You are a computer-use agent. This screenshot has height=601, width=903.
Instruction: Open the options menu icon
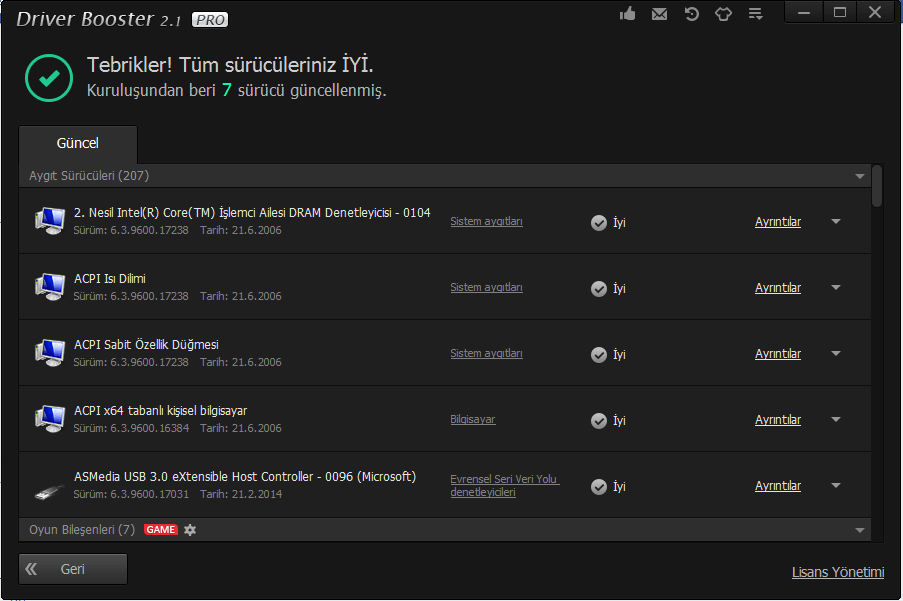pos(756,14)
